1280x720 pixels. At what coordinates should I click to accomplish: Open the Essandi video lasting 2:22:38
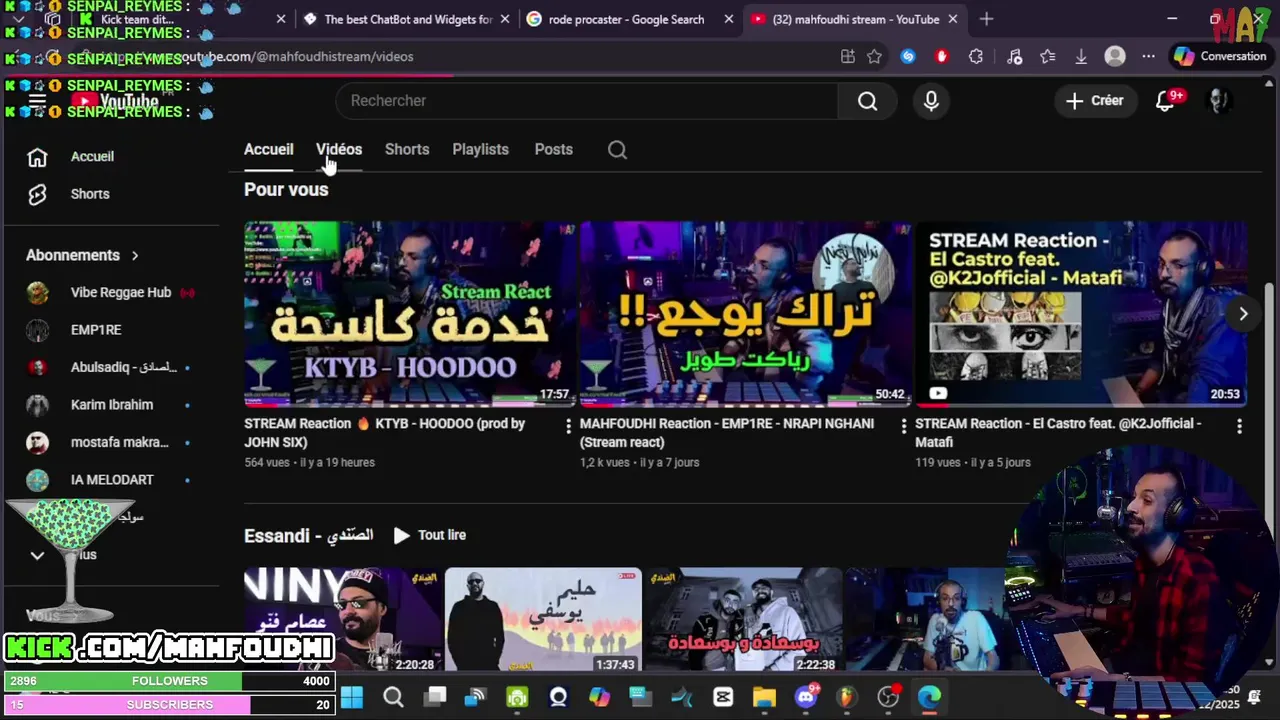[743, 620]
